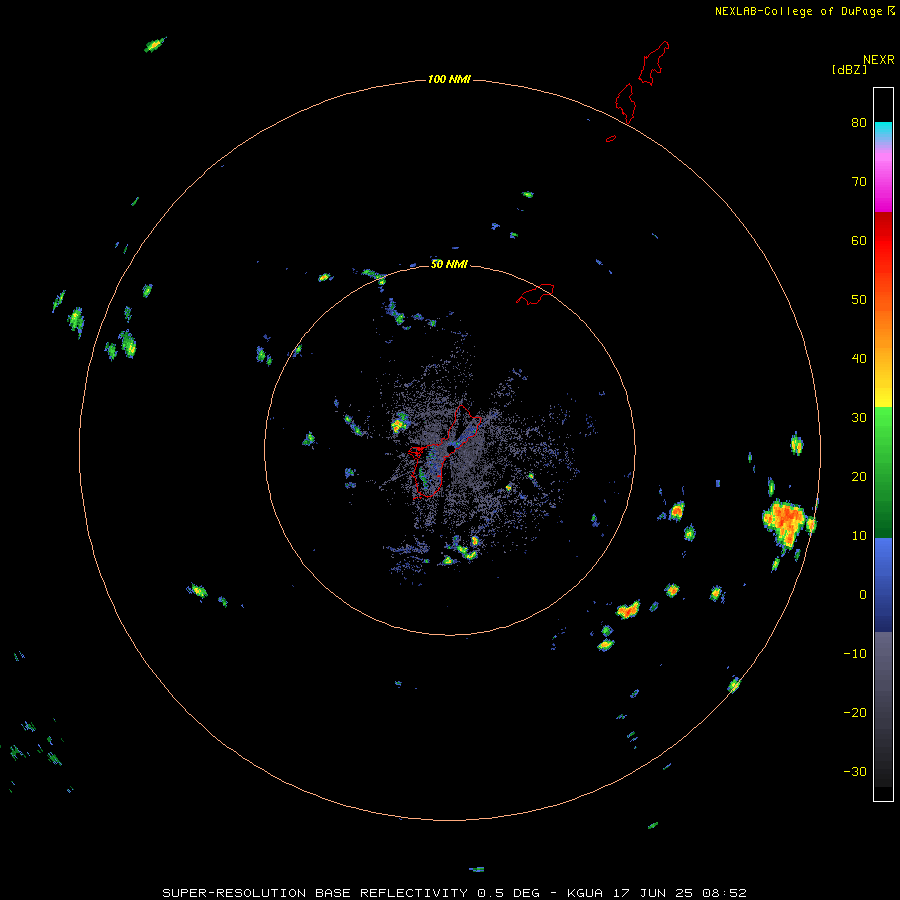
Task: Click the -30 value on the color scale
Action: (855, 772)
